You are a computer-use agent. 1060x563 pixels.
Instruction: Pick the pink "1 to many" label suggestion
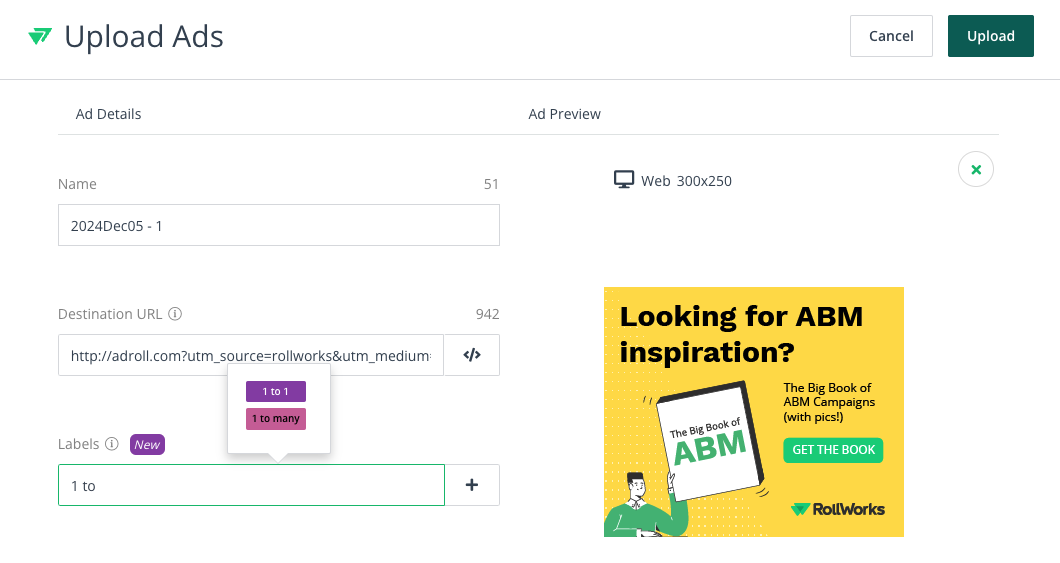pyautogui.click(x=276, y=419)
